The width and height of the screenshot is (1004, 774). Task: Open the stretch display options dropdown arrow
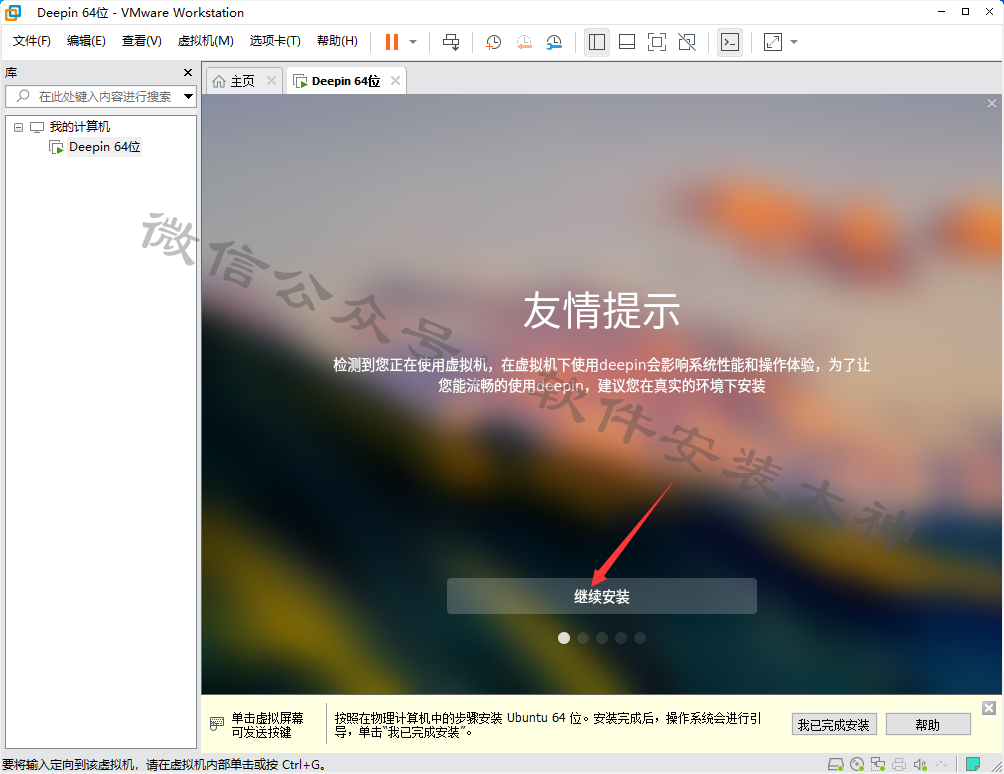click(794, 42)
